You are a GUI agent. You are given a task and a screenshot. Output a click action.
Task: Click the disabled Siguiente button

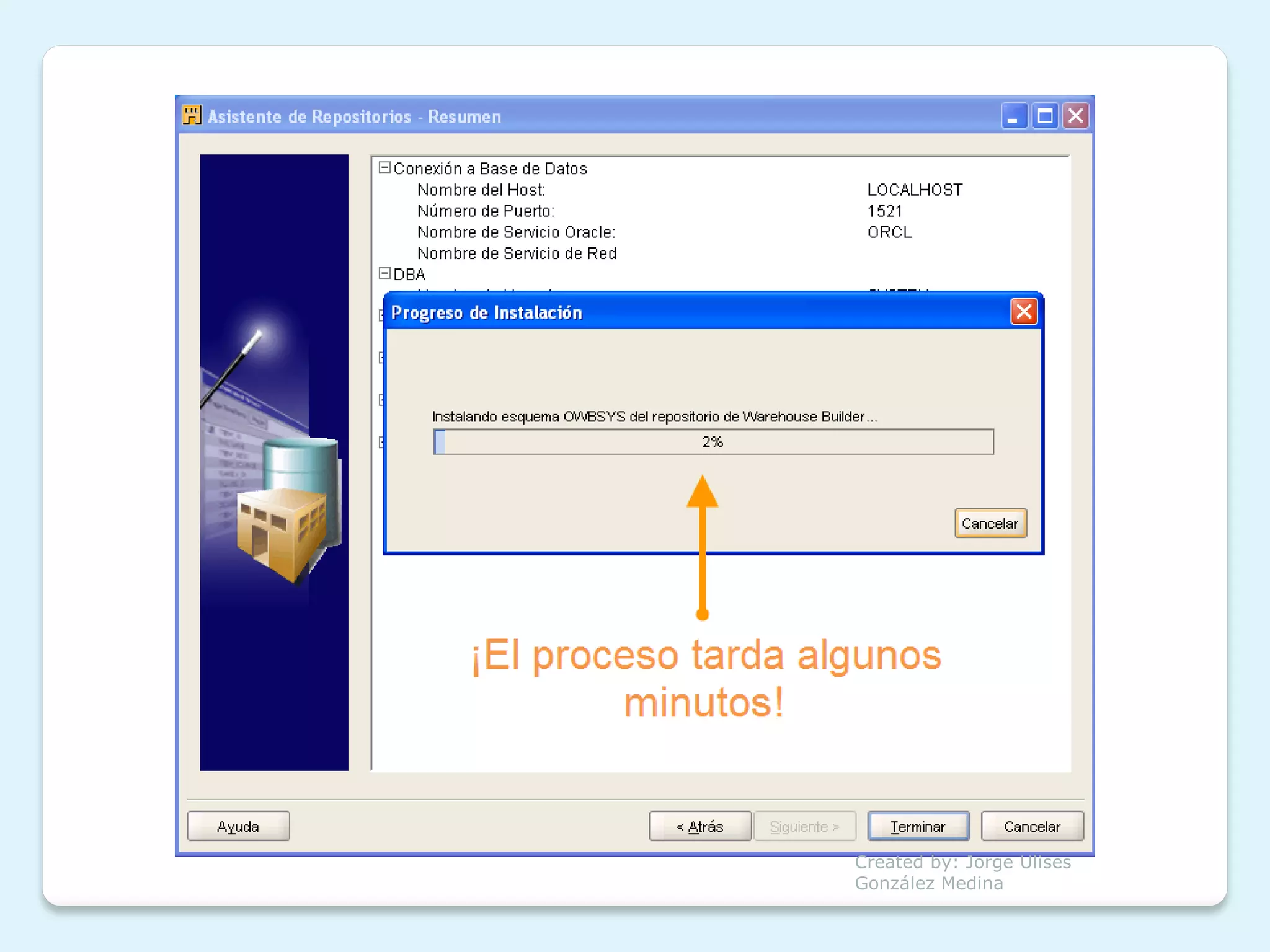pos(805,826)
